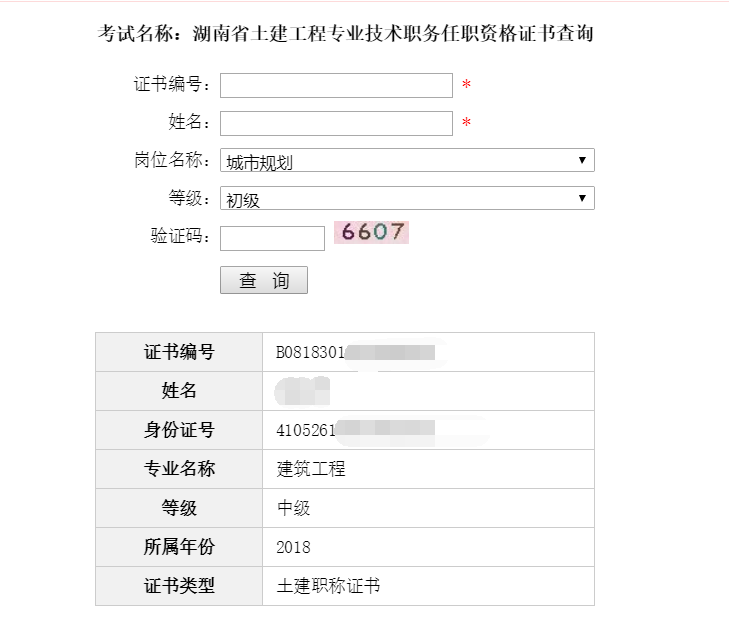Open the 岗位名称 dropdown showing 城市规划
This screenshot has width=729, height=622.
tap(407, 161)
